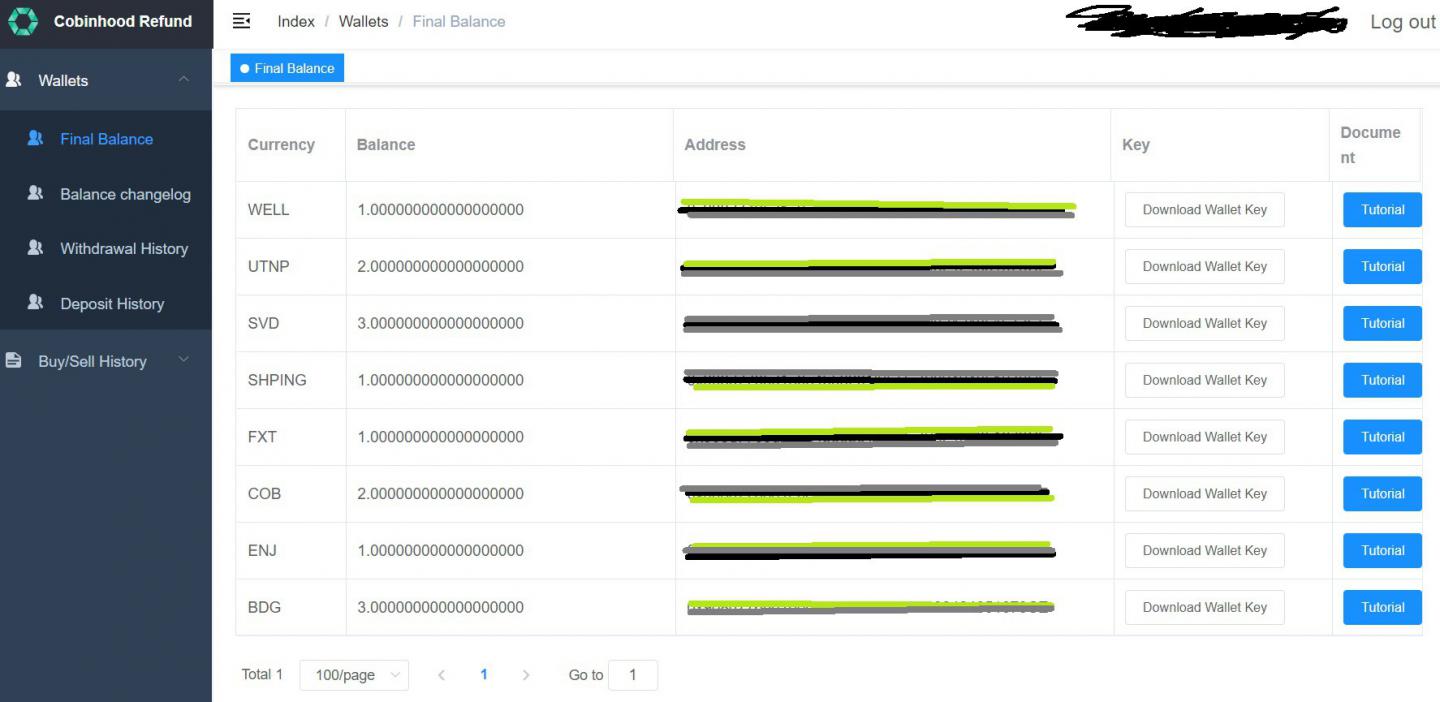1440x702 pixels.
Task: Go to next page arrow
Action: click(526, 675)
